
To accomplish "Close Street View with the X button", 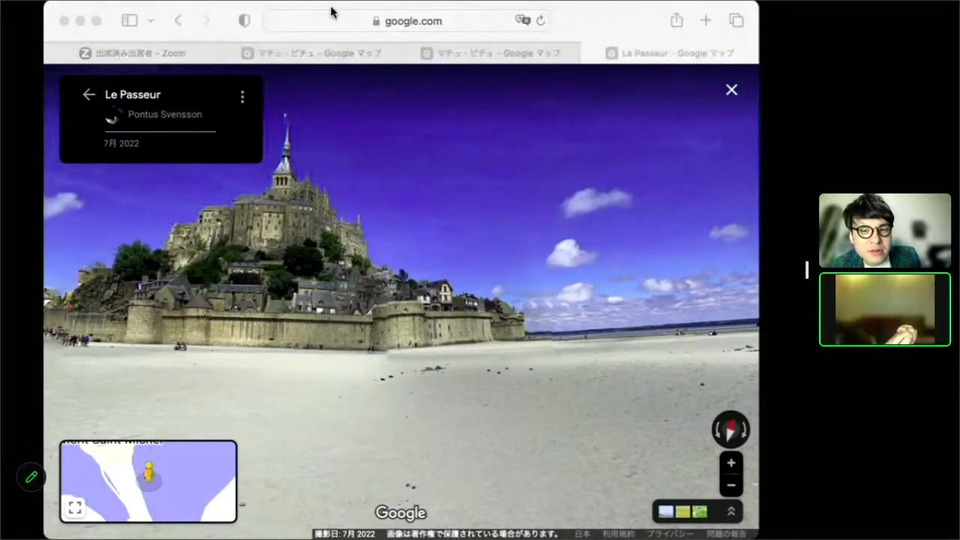I will [732, 90].
